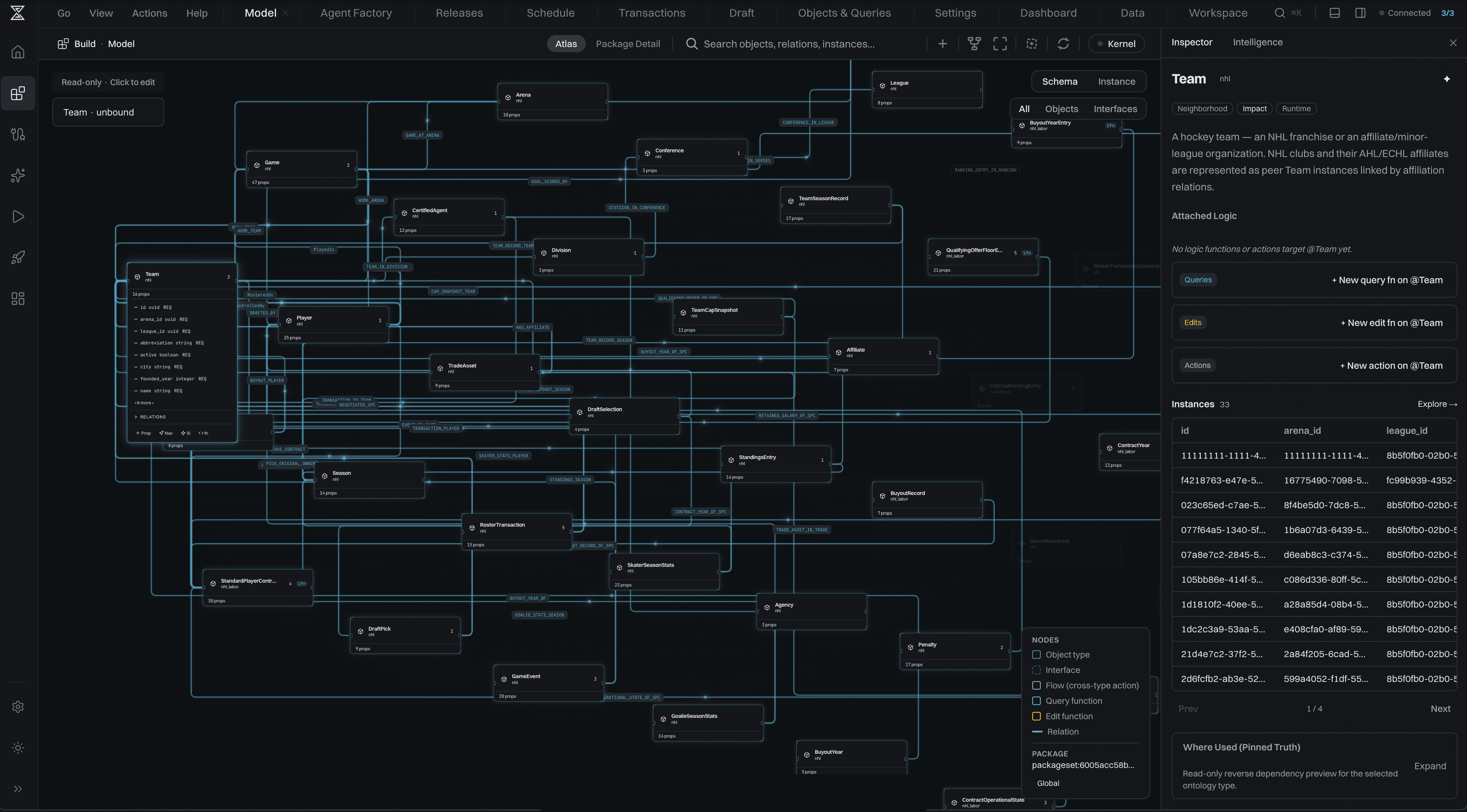Click SI in the Team node footer
This screenshot has width=1467, height=812.
[x=186, y=433]
